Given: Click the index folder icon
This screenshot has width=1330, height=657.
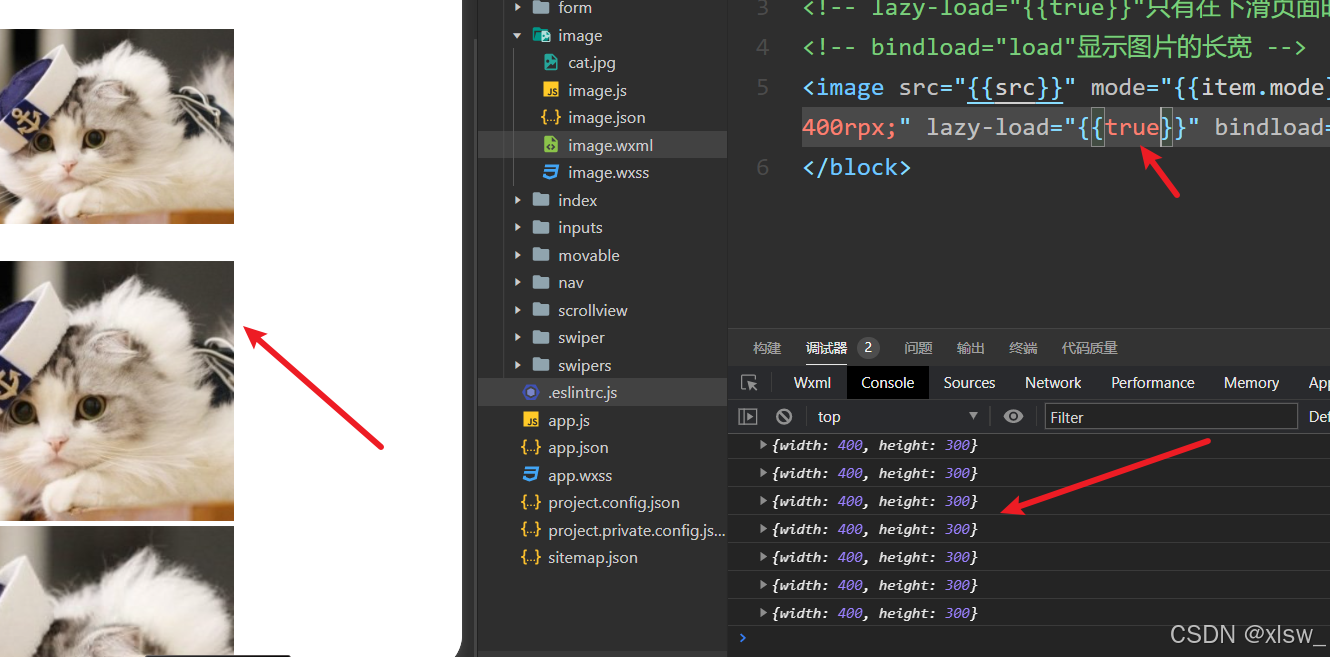Looking at the screenshot, I should [541, 200].
